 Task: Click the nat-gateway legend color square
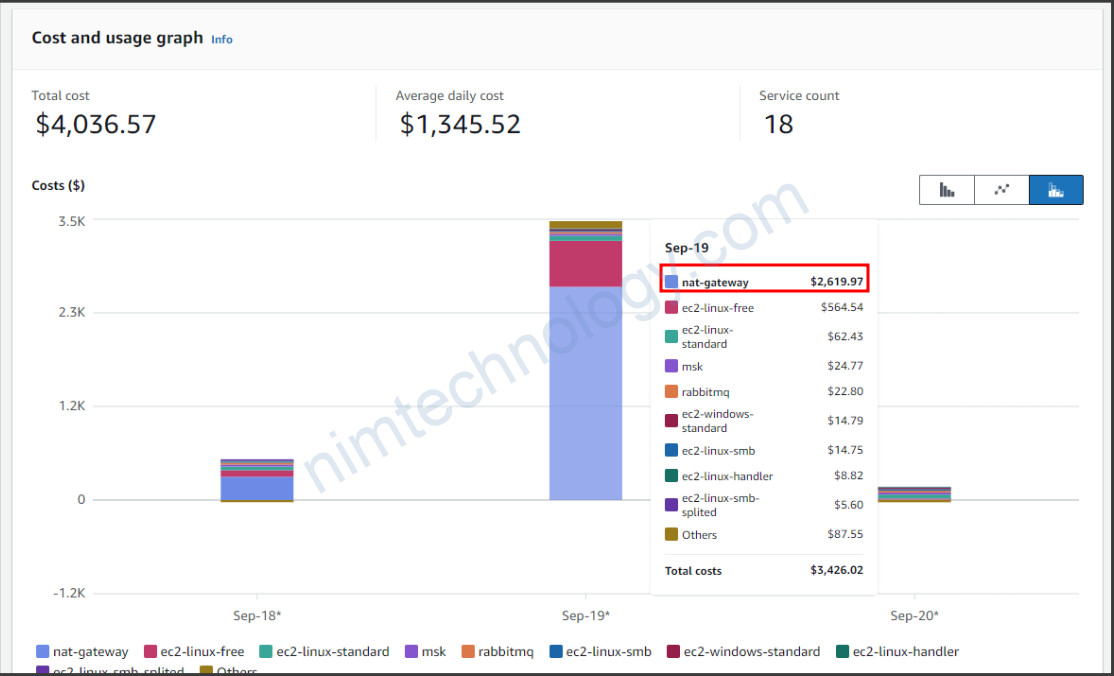coord(42,652)
